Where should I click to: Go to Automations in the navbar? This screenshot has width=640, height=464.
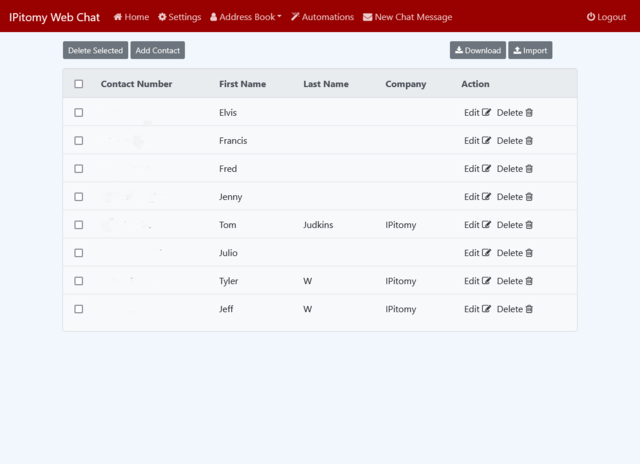click(x=322, y=17)
